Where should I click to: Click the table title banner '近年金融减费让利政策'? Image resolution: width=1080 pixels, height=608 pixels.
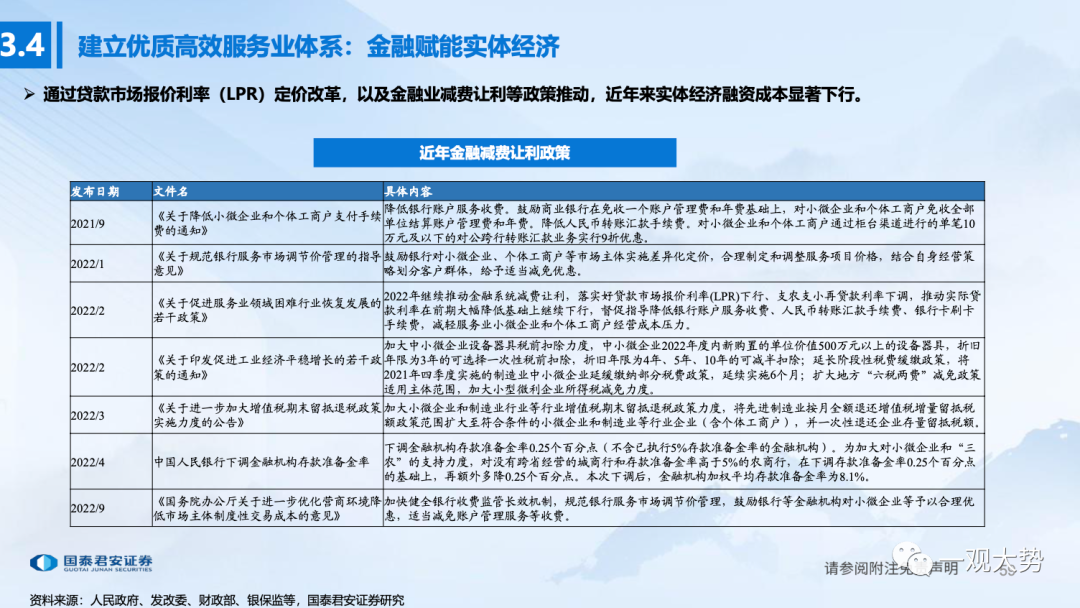click(x=495, y=153)
